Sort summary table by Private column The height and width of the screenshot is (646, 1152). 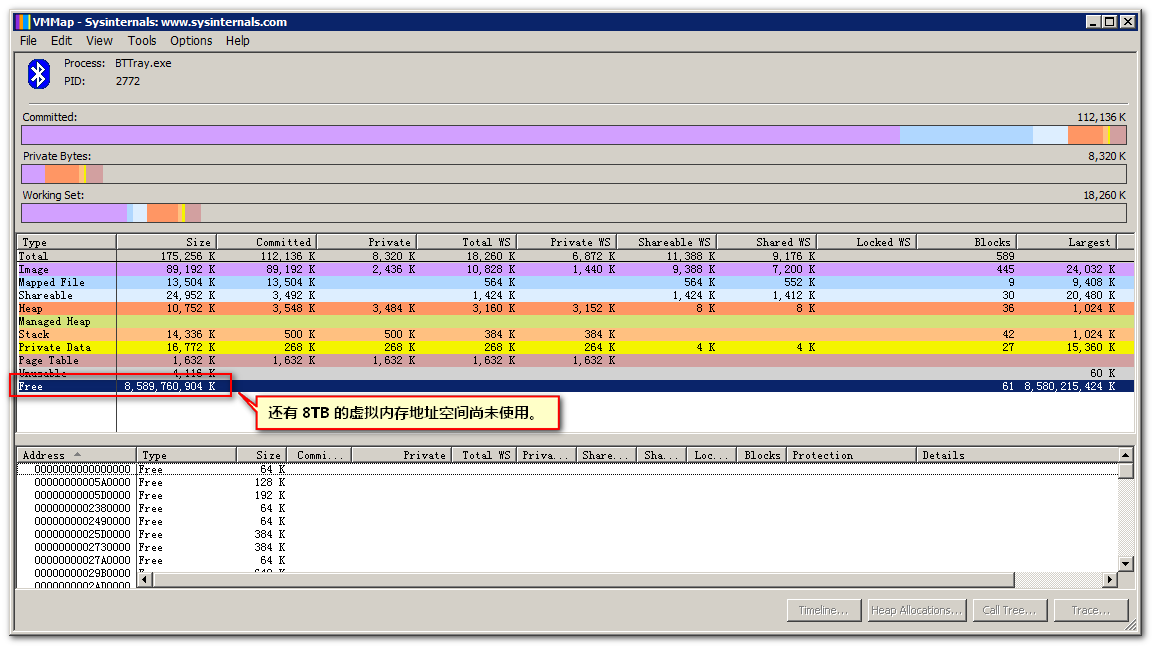(366, 242)
